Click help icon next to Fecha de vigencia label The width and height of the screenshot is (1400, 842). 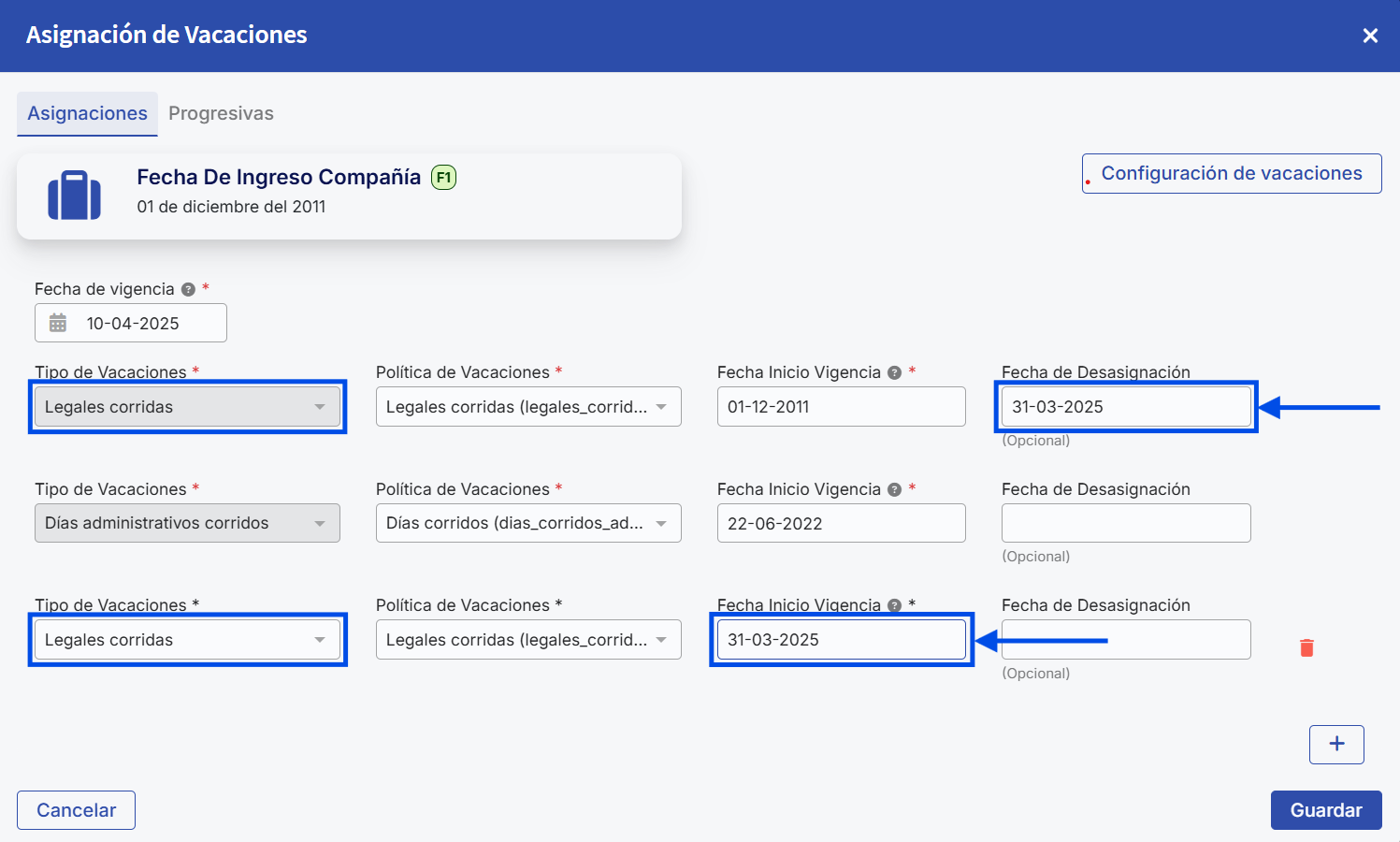(x=188, y=289)
